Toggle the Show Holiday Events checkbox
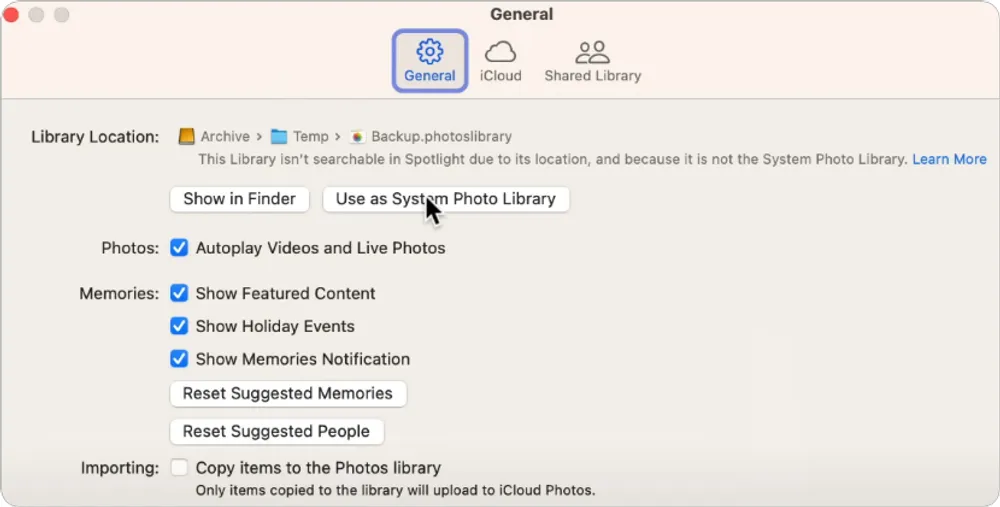Viewport: 1000px width, 507px height. click(x=179, y=326)
